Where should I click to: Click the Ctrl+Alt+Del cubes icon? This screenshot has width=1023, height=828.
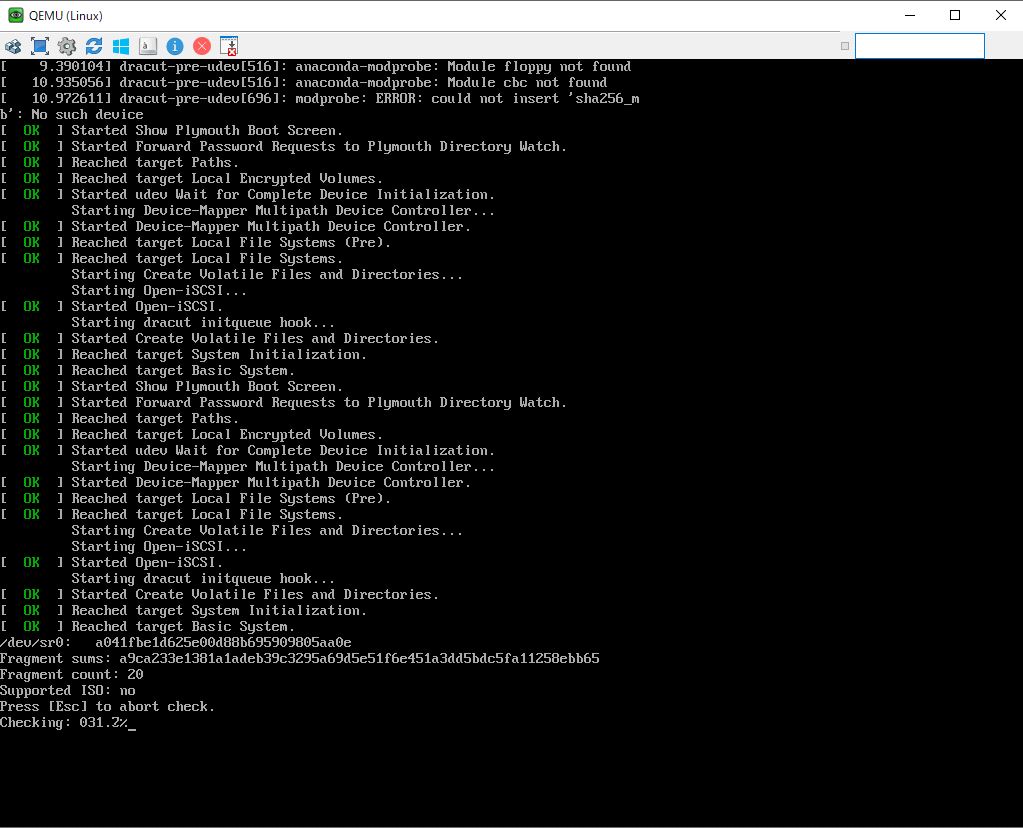coord(13,46)
